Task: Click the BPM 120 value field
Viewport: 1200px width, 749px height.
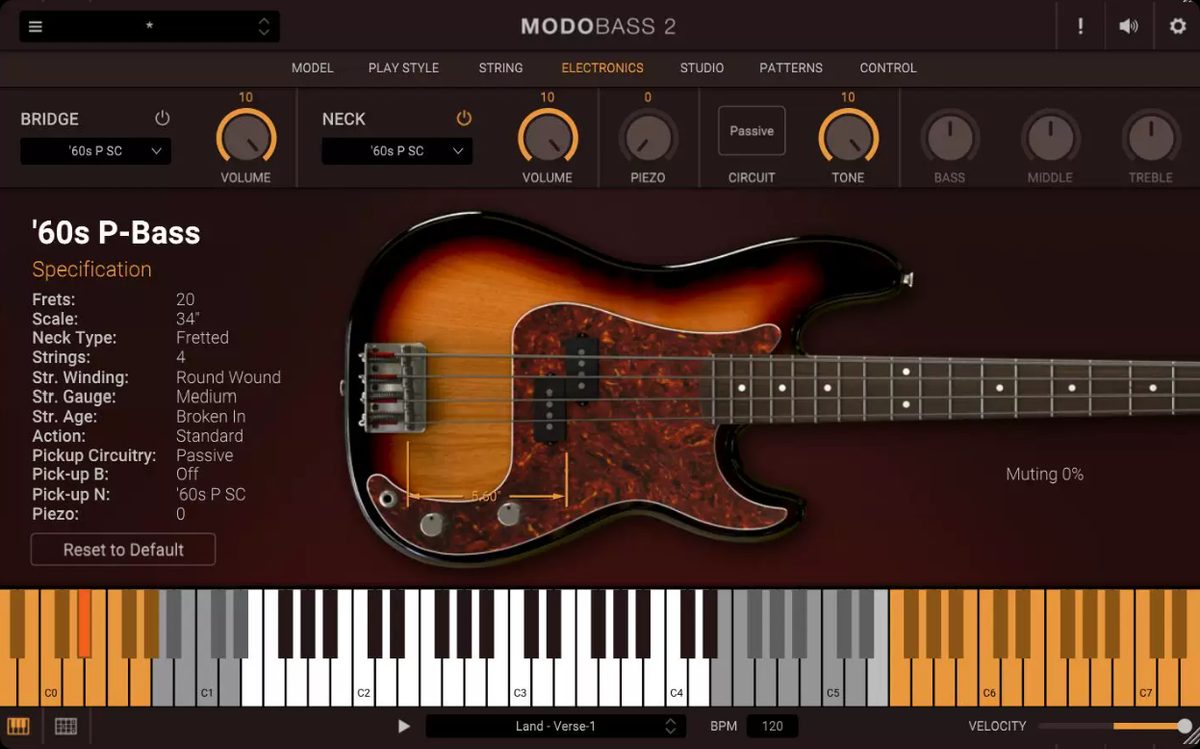Action: point(772,726)
